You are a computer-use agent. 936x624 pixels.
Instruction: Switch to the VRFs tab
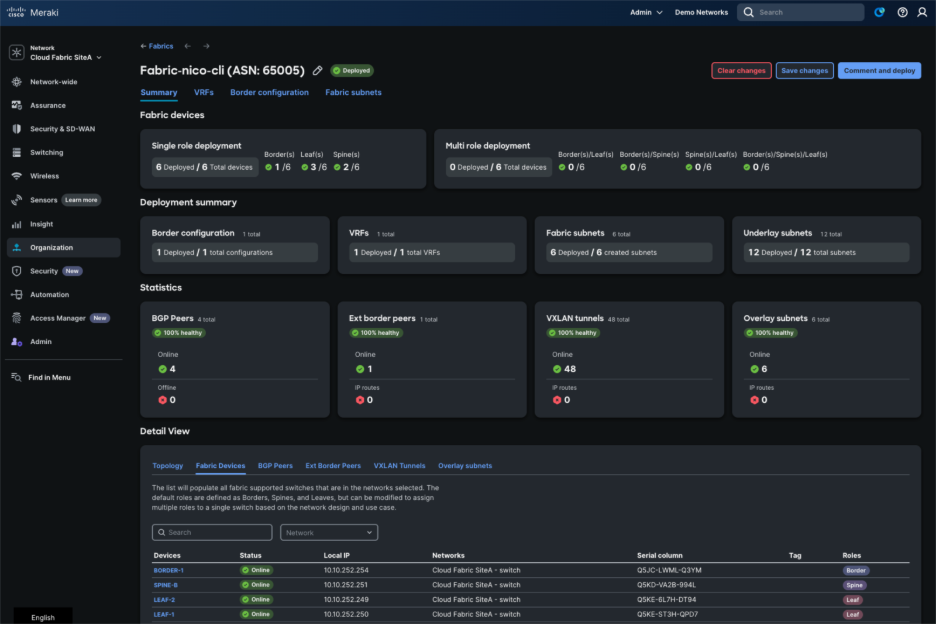point(204,92)
